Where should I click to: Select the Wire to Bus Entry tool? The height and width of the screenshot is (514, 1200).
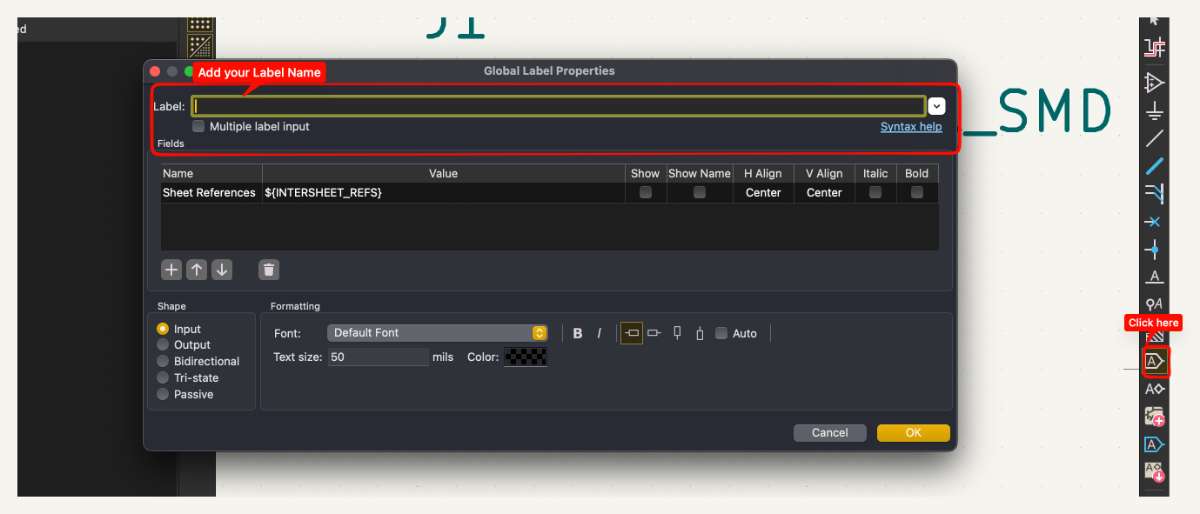[x=1155, y=193]
